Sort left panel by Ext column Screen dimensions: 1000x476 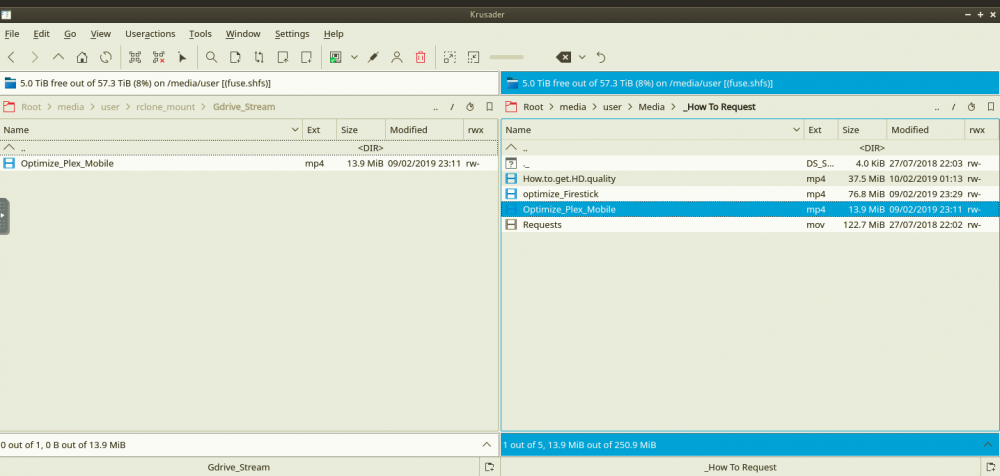pyautogui.click(x=320, y=130)
